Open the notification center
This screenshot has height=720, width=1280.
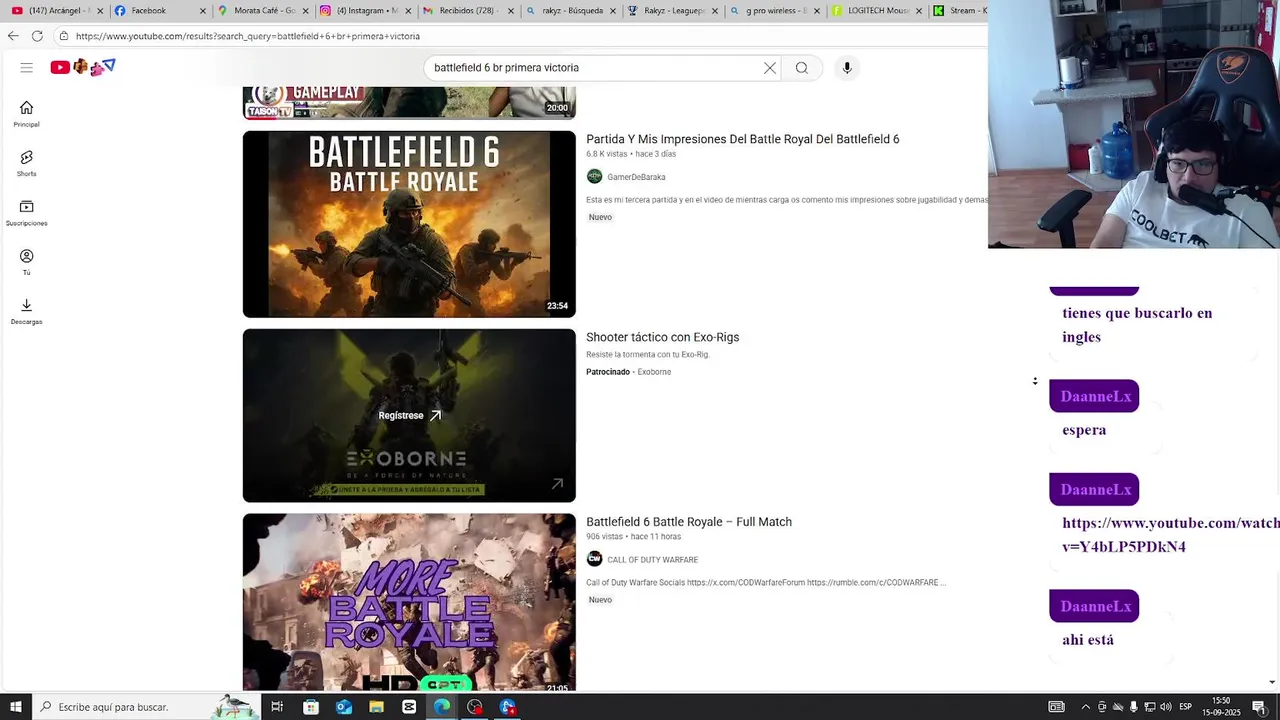click(1259, 707)
